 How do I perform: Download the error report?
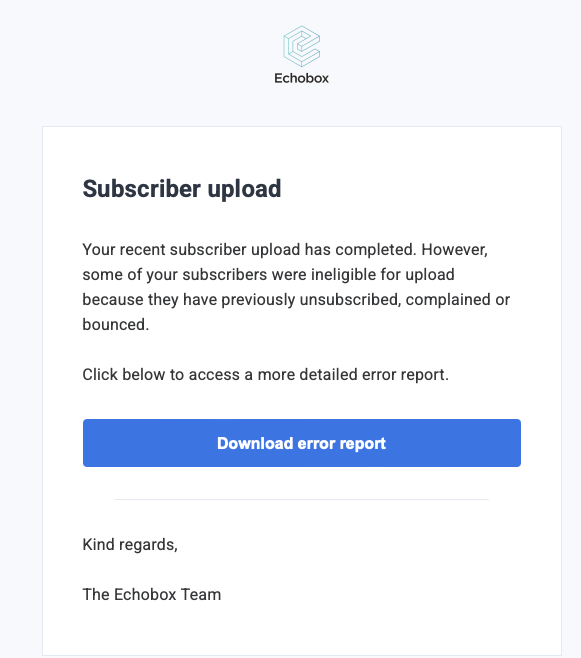click(x=302, y=443)
